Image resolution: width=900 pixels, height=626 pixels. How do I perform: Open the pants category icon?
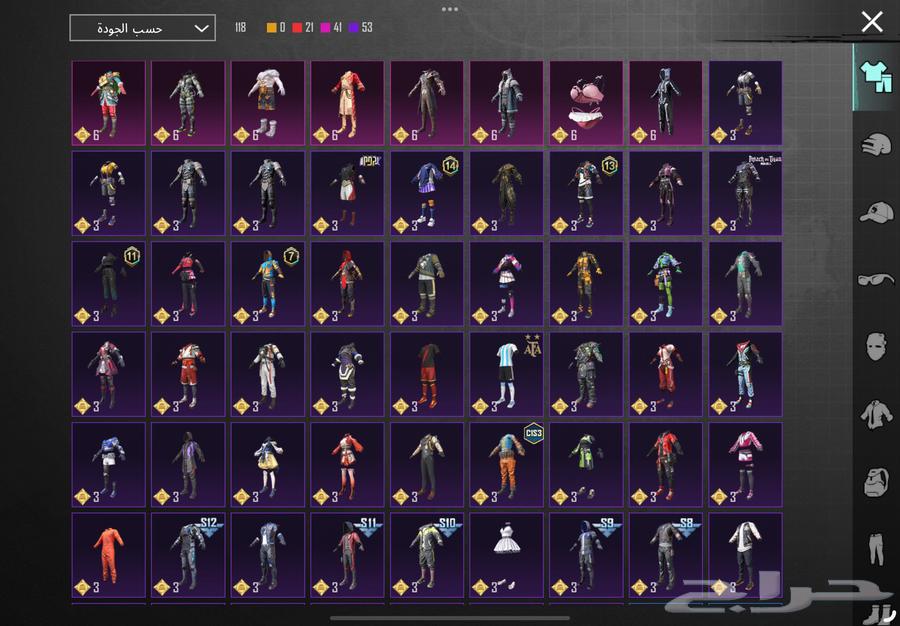[876, 549]
